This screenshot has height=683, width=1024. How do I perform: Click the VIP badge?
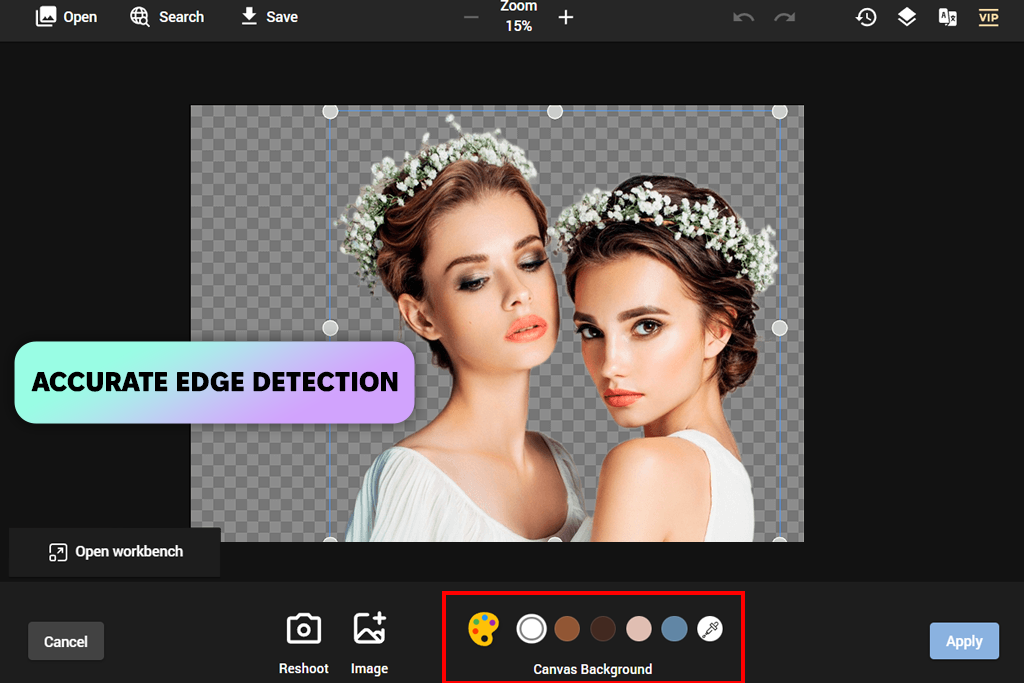989,18
